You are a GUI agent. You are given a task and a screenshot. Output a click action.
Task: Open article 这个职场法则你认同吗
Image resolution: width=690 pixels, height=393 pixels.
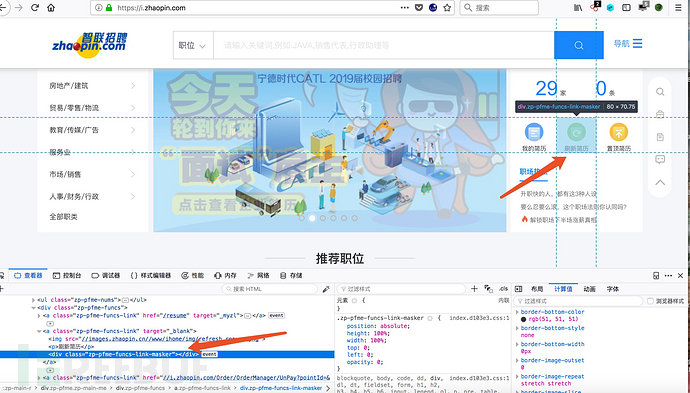pos(574,207)
